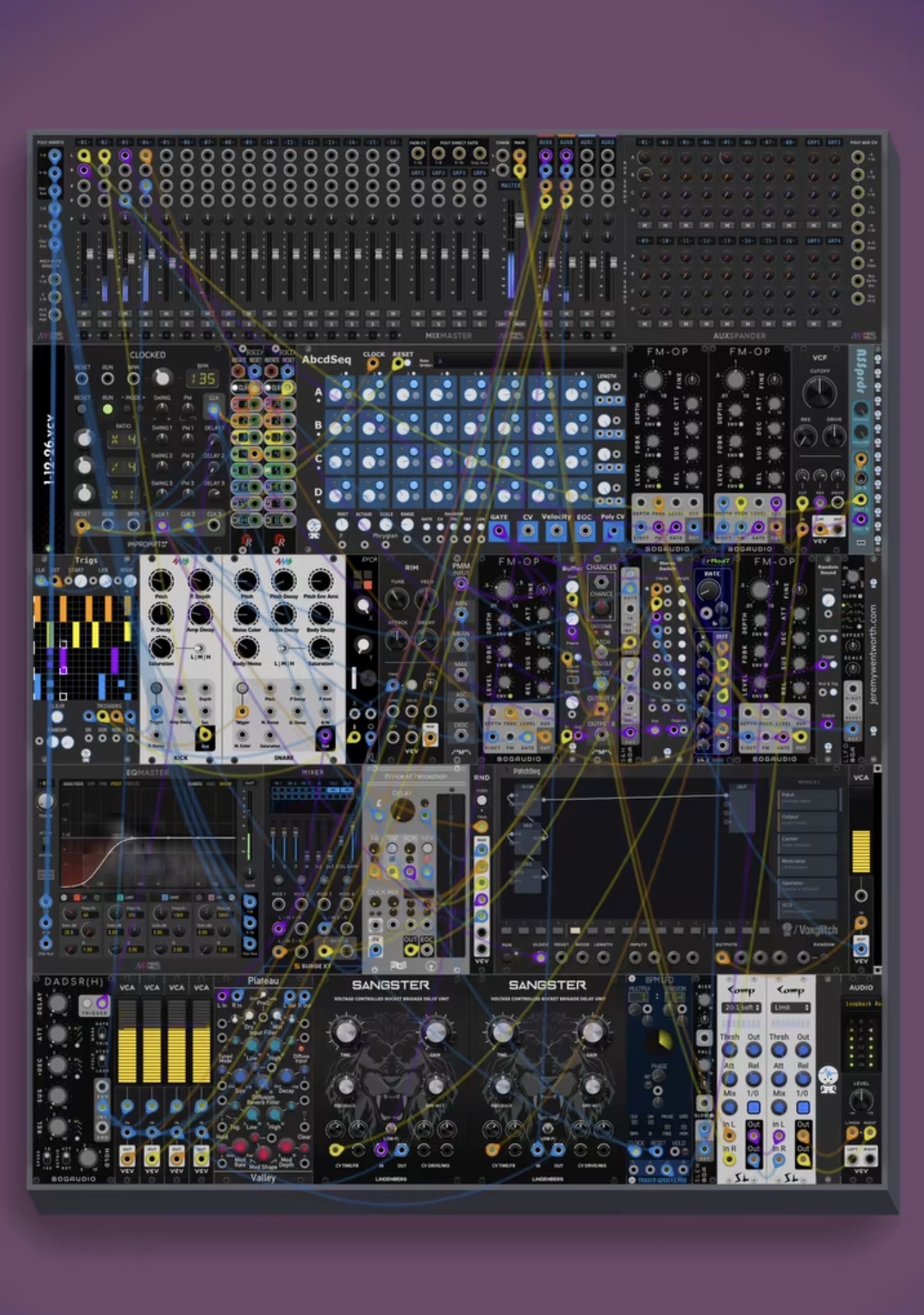924x1315 pixels.
Task: Click the KICK module Out jack
Action: (205, 735)
